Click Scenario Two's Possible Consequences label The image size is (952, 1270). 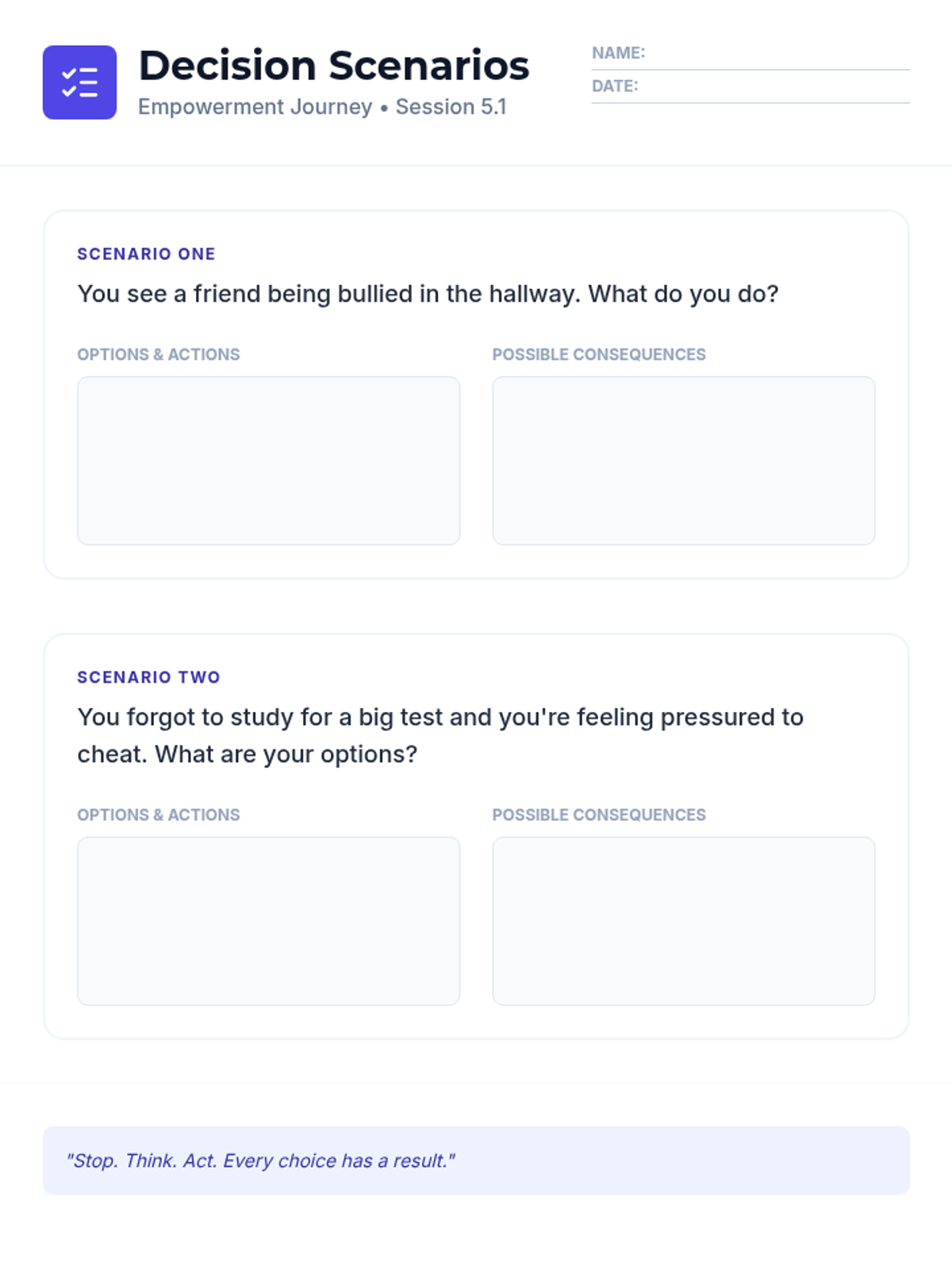tap(599, 815)
